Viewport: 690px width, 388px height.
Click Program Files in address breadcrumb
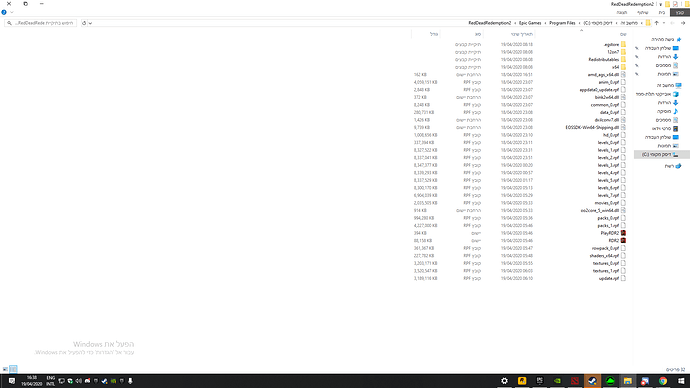pyautogui.click(x=562, y=23)
